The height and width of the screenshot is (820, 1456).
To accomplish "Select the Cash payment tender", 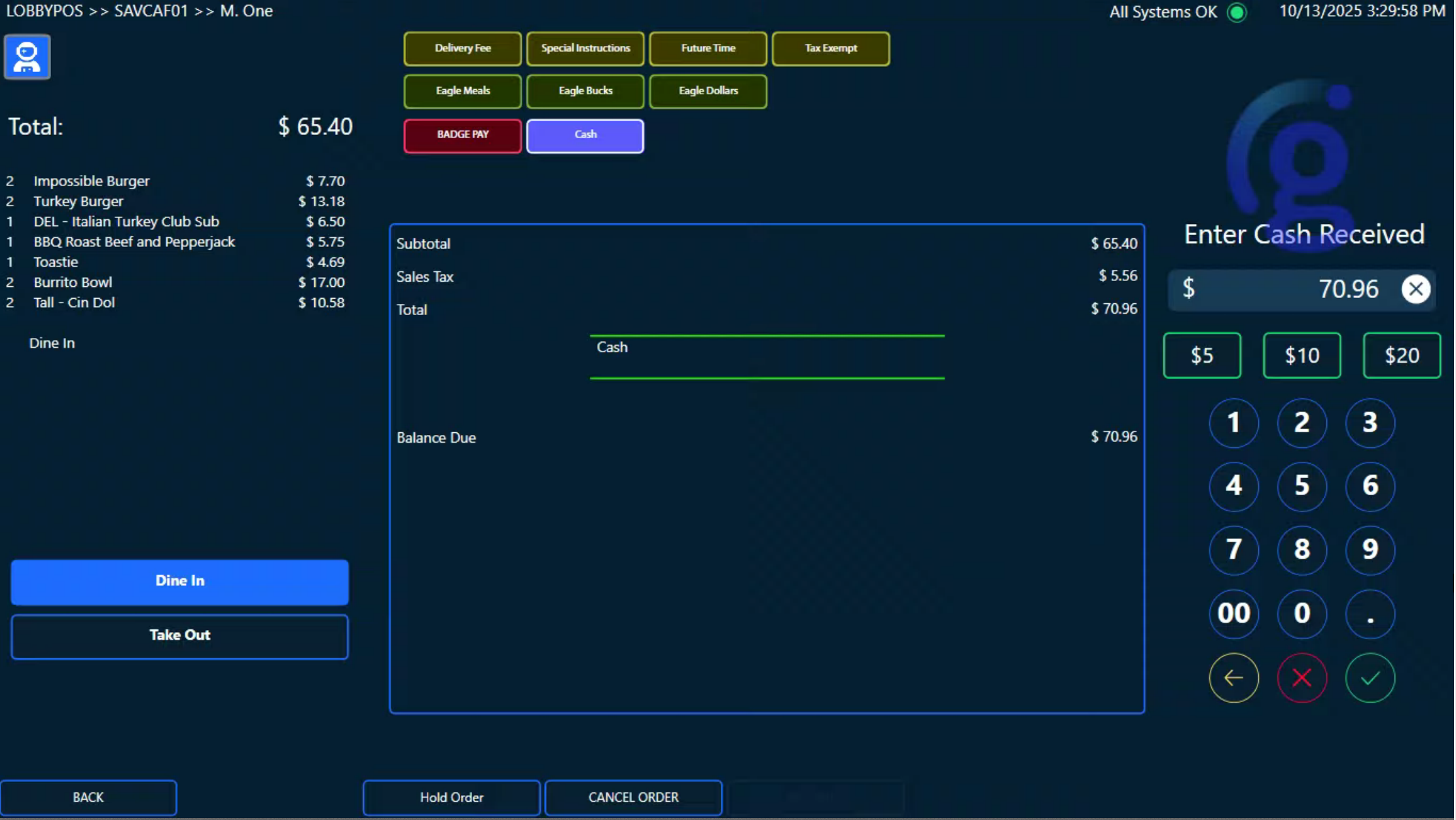I will [x=585, y=135].
